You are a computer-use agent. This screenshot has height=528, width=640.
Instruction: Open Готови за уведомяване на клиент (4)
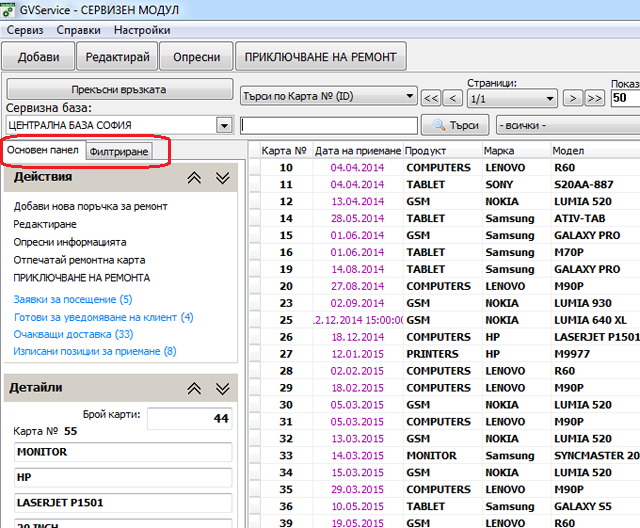(x=104, y=317)
